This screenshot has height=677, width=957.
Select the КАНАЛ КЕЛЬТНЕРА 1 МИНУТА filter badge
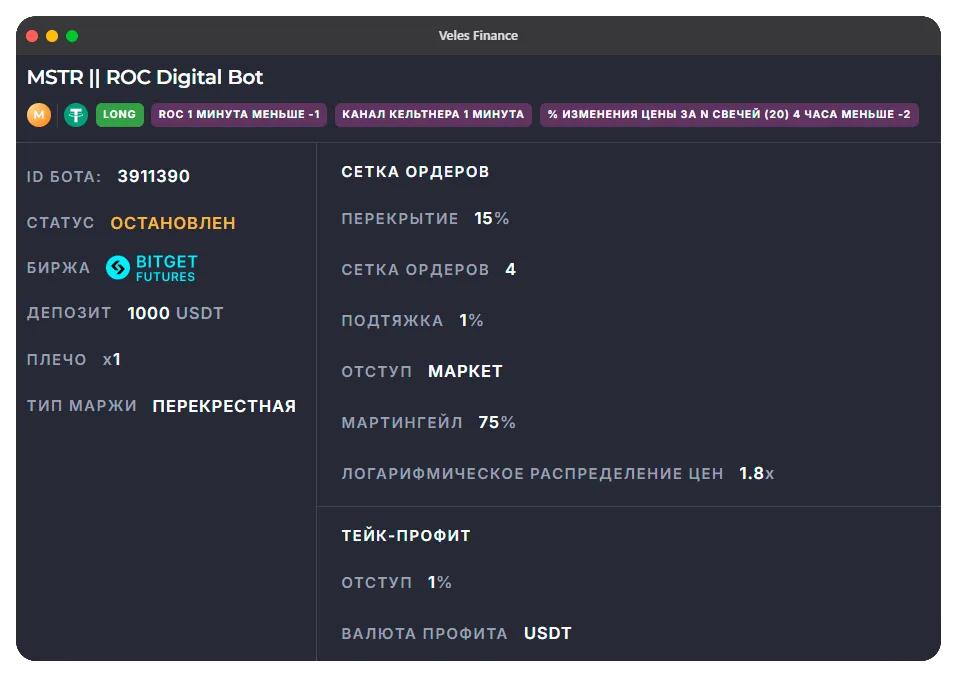tap(432, 115)
